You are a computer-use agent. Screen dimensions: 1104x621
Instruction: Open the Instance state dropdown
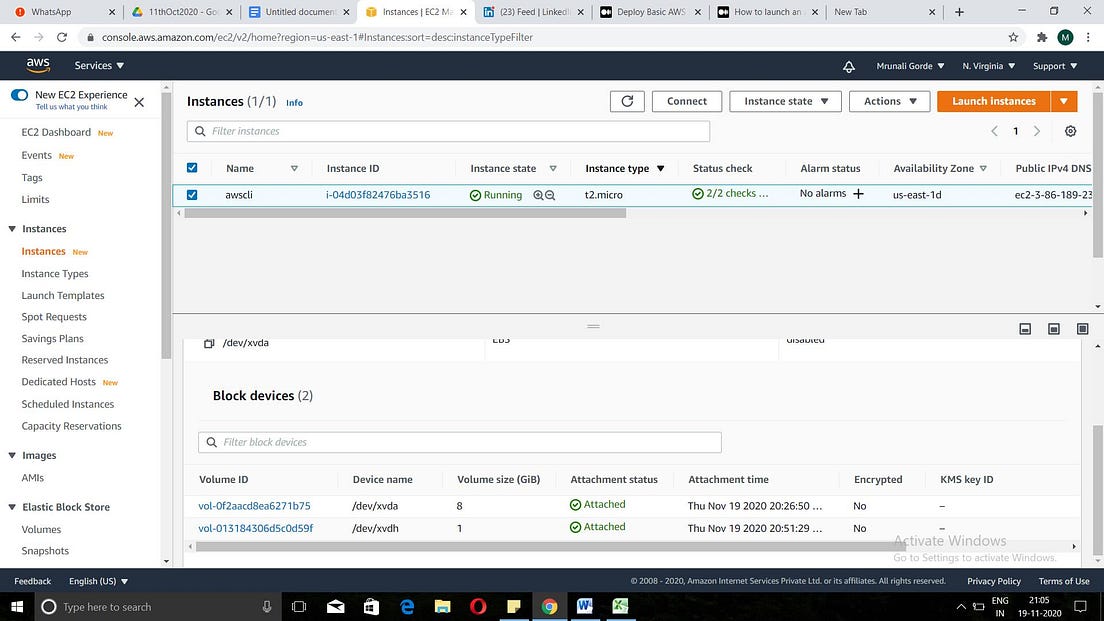785,101
